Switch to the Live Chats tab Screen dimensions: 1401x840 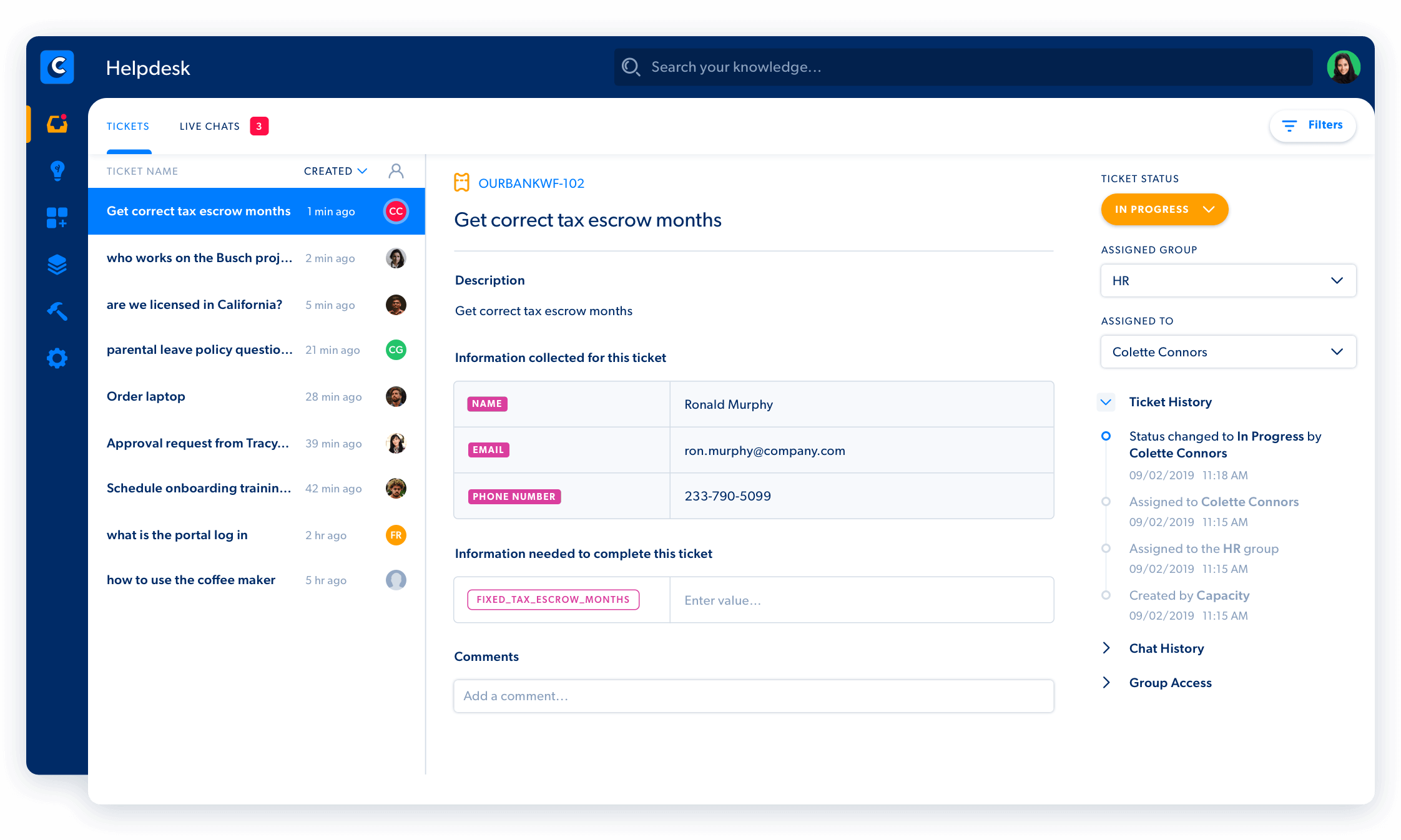pos(210,125)
